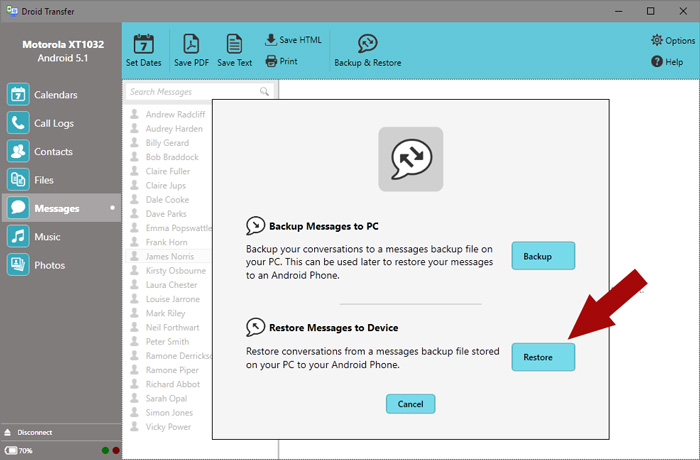Select Emma Popswattle conversation

pos(168,228)
